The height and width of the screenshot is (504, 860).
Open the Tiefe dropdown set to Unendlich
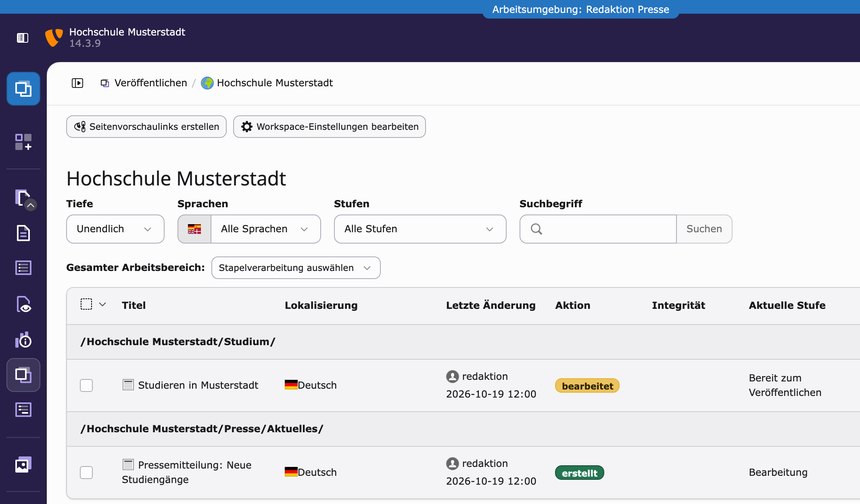(115, 229)
